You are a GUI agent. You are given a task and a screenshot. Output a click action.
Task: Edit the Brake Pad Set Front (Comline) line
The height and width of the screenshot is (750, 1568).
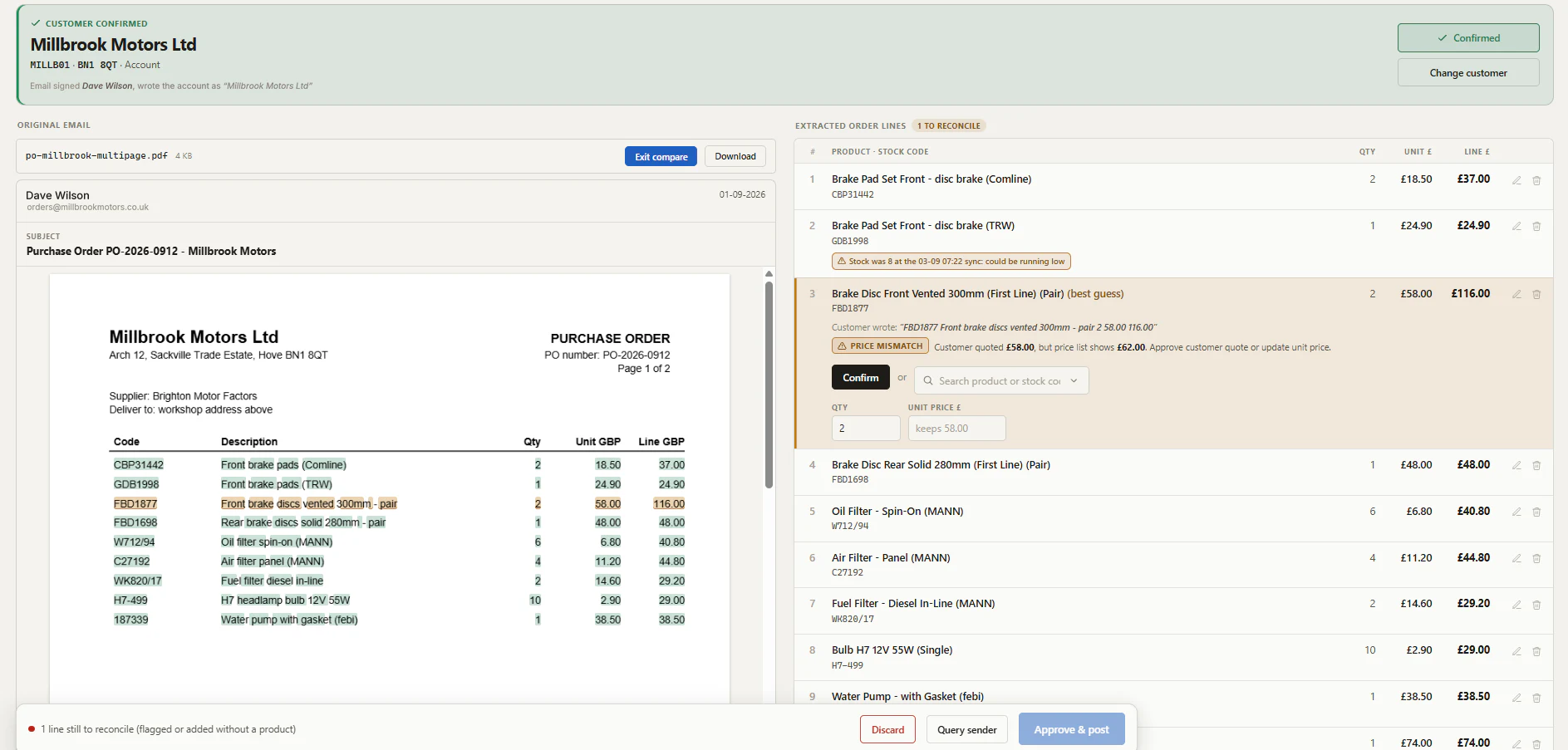1516,180
